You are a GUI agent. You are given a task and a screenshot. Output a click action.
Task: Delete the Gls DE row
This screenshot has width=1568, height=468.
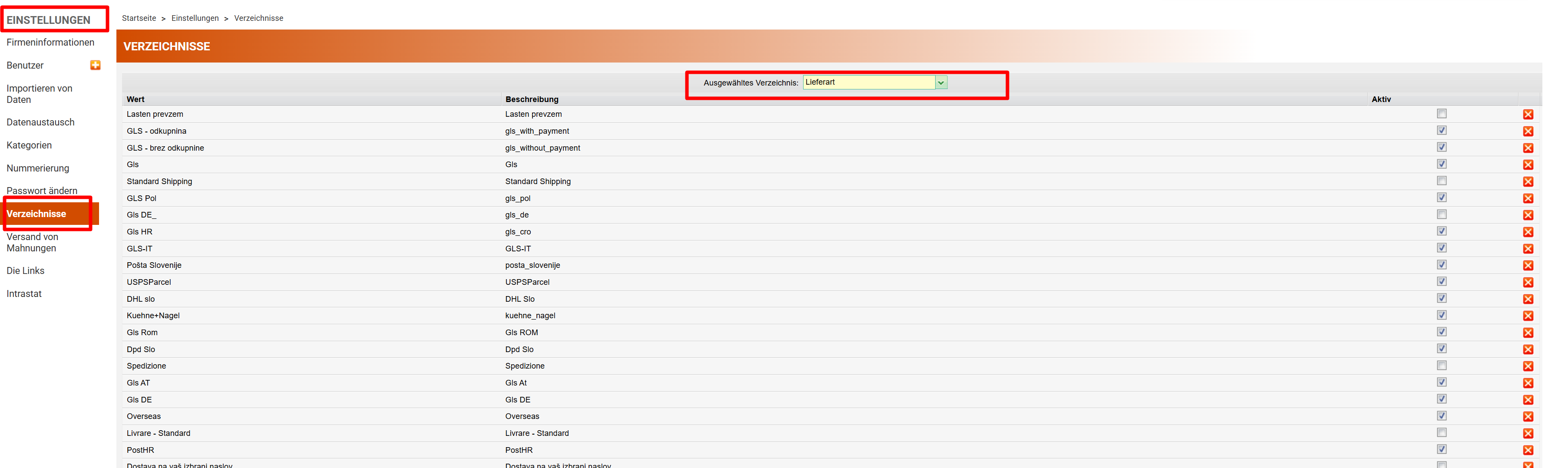[x=1528, y=400]
